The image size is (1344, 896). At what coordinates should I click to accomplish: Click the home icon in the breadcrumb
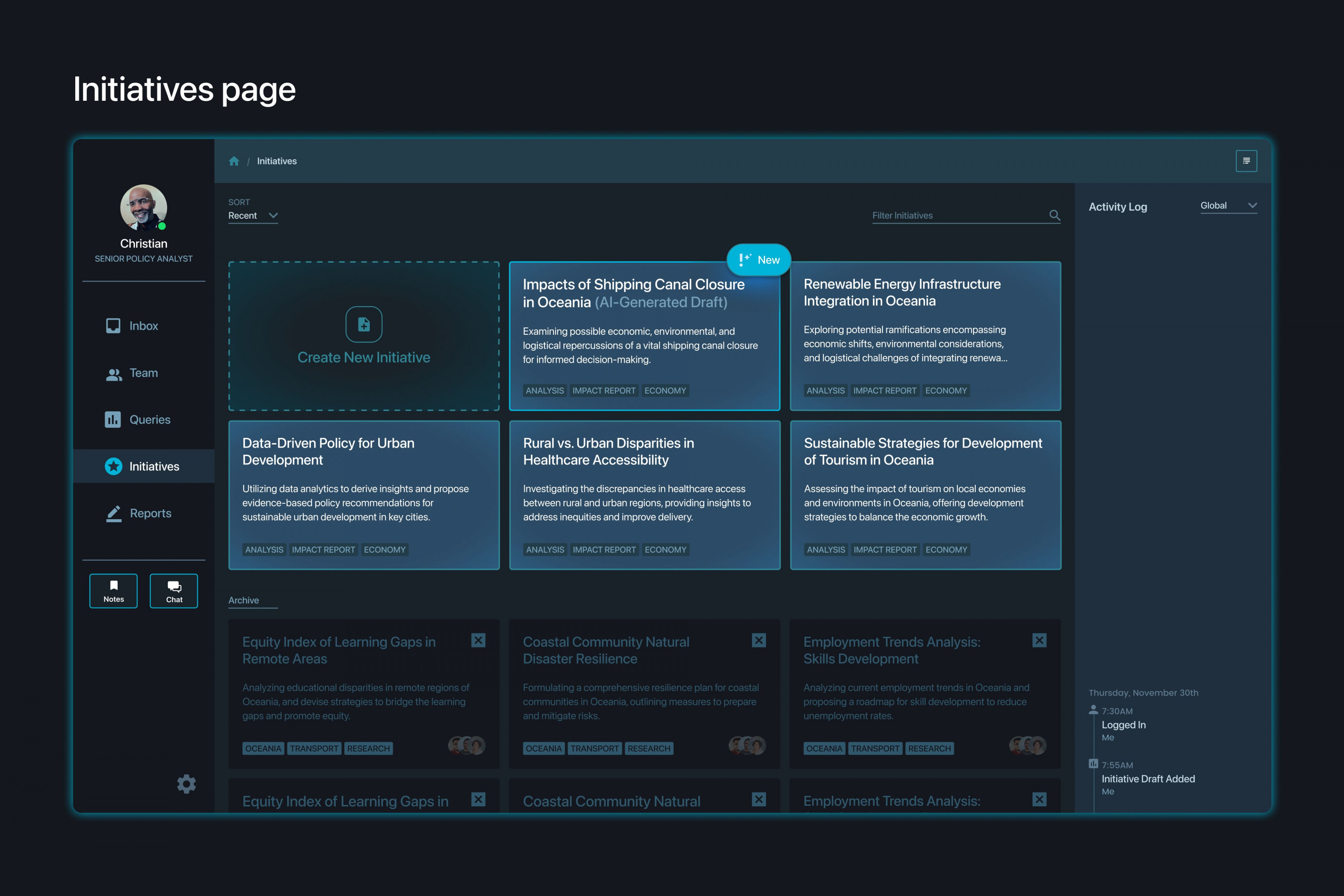pos(234,161)
